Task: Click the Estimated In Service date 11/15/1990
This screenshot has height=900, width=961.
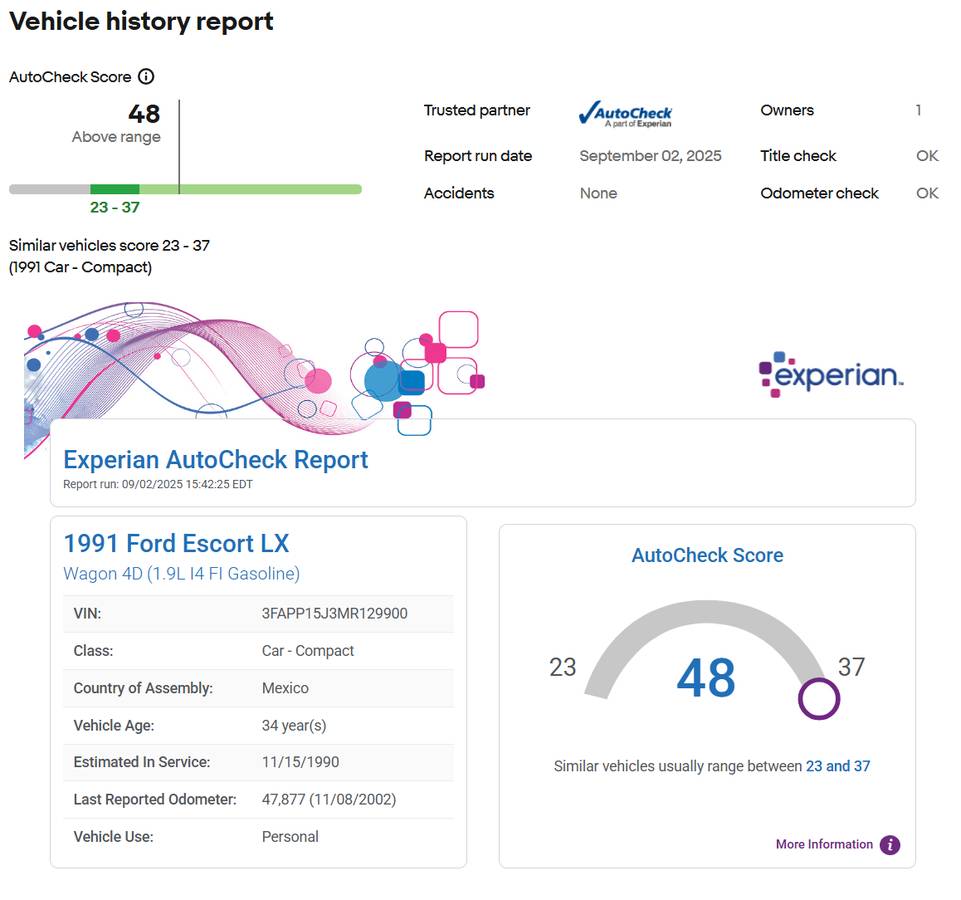Action: (x=300, y=762)
